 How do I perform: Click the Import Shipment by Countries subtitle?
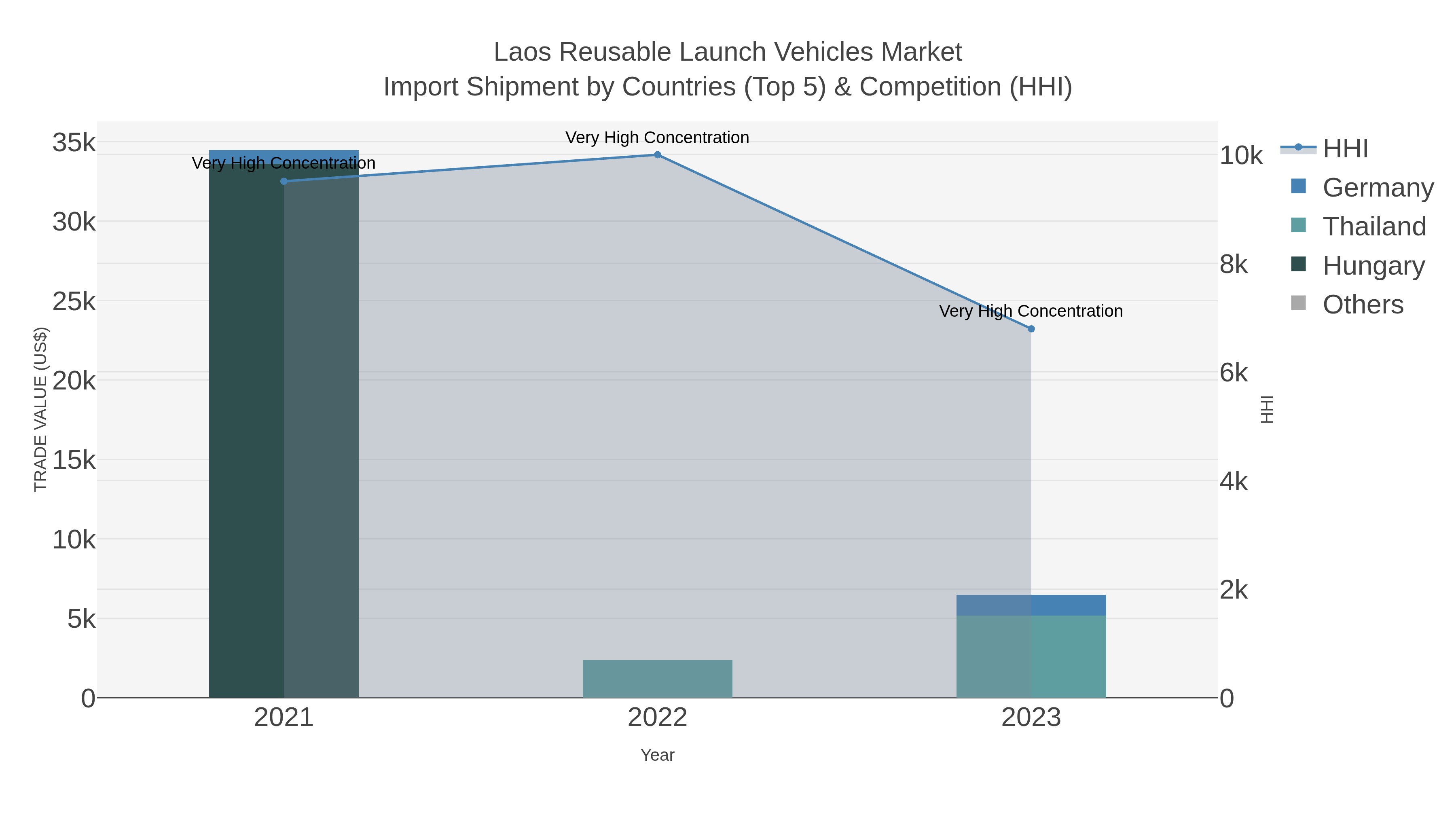(x=728, y=87)
